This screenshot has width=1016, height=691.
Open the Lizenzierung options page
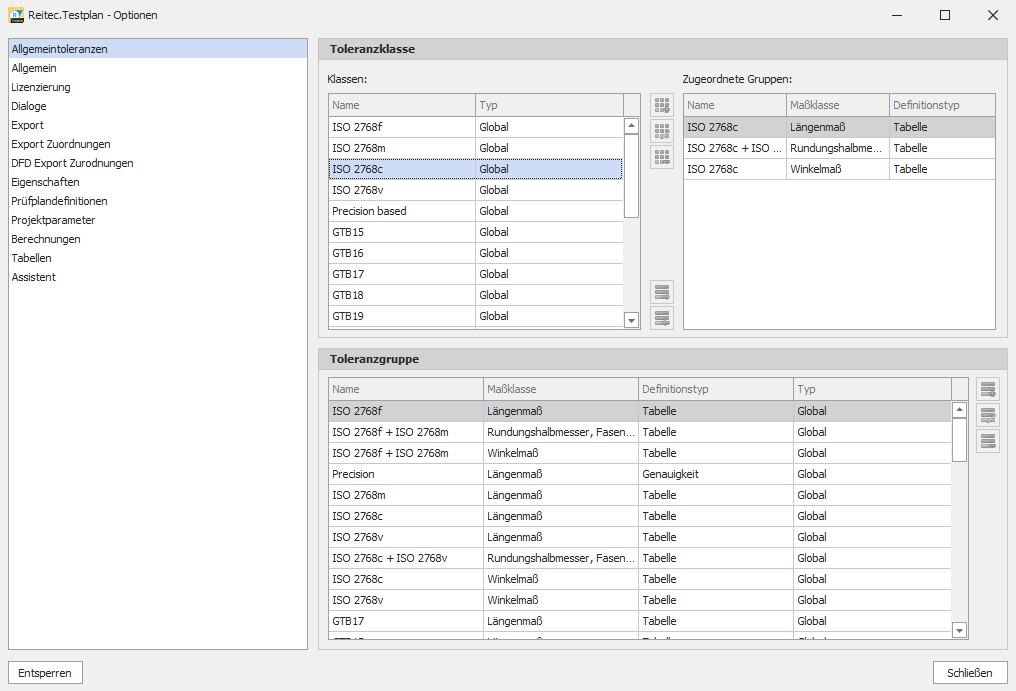(x=41, y=87)
